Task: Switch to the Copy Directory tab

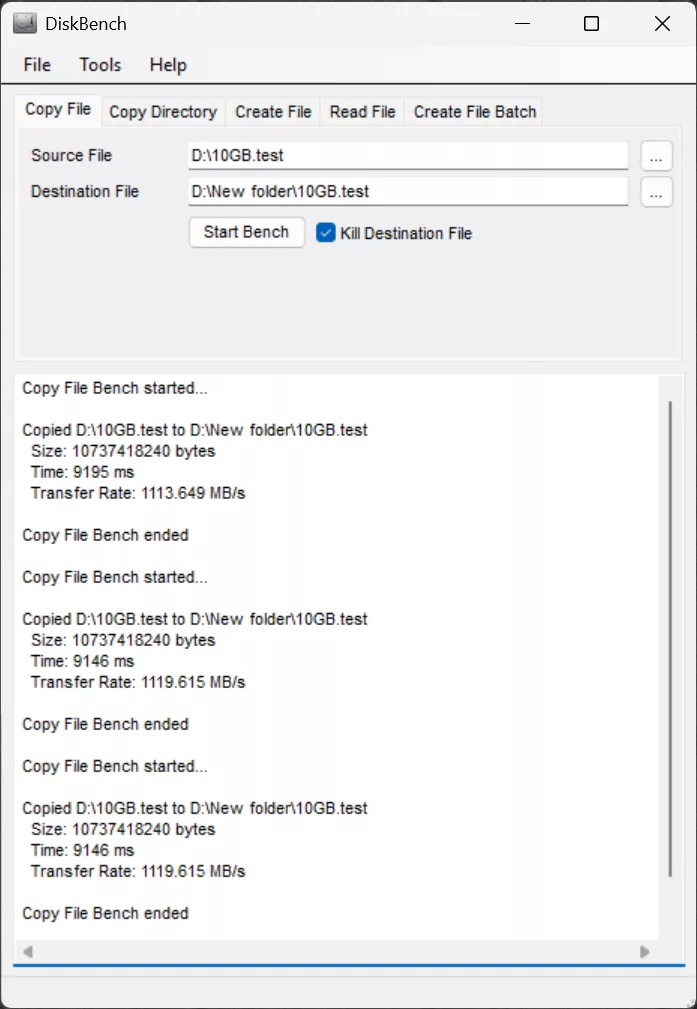Action: [x=163, y=112]
